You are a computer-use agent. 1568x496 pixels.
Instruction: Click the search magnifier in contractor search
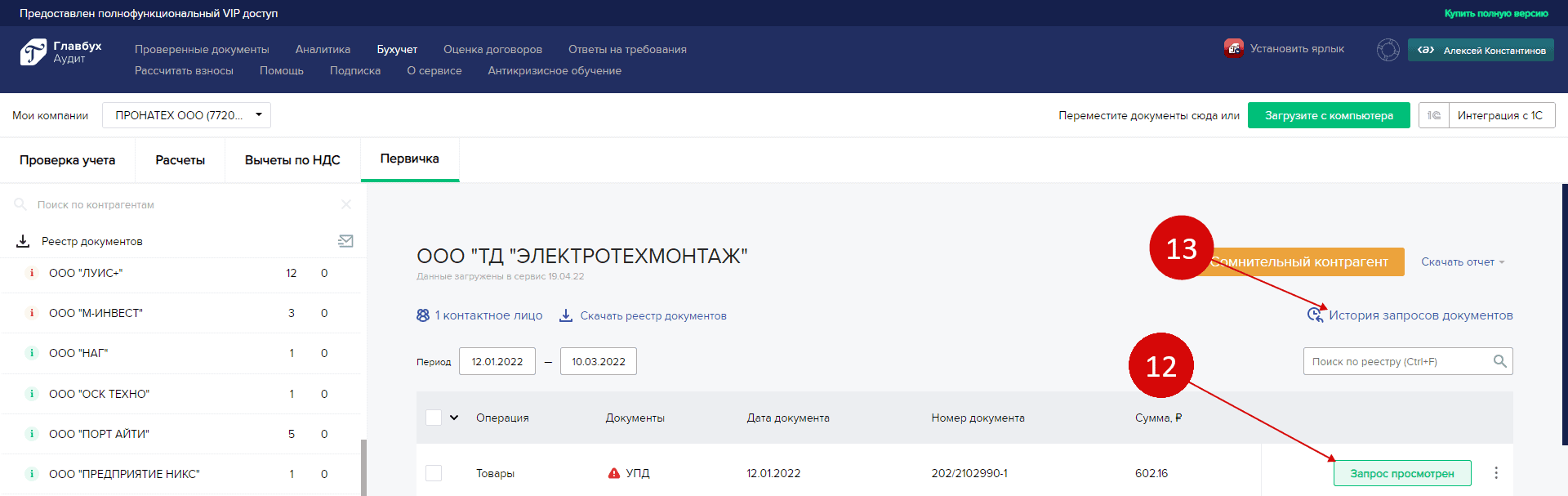pos(20,204)
